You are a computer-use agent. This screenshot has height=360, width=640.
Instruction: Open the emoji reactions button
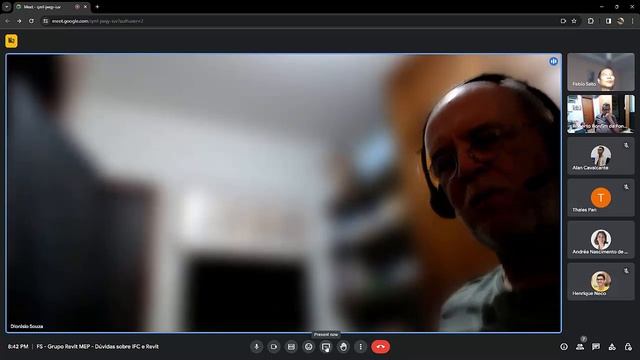[309, 347]
